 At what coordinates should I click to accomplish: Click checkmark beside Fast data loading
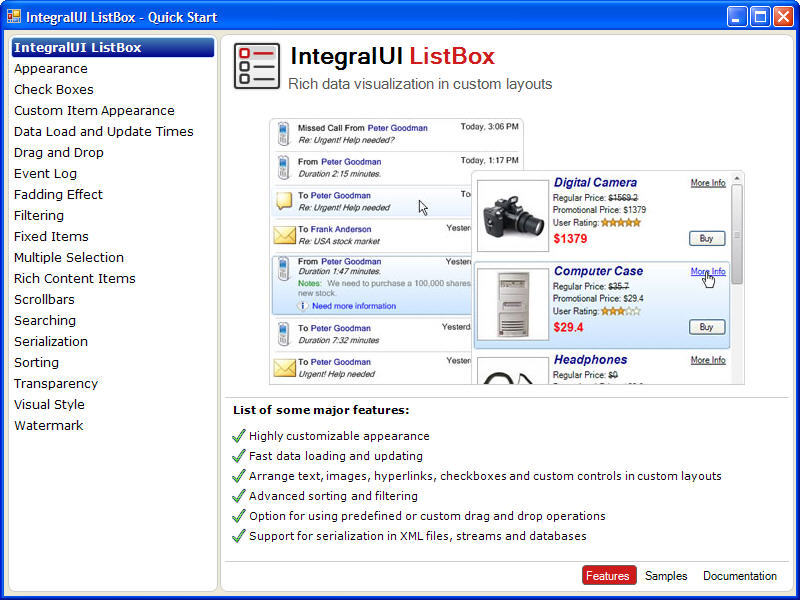coord(239,455)
